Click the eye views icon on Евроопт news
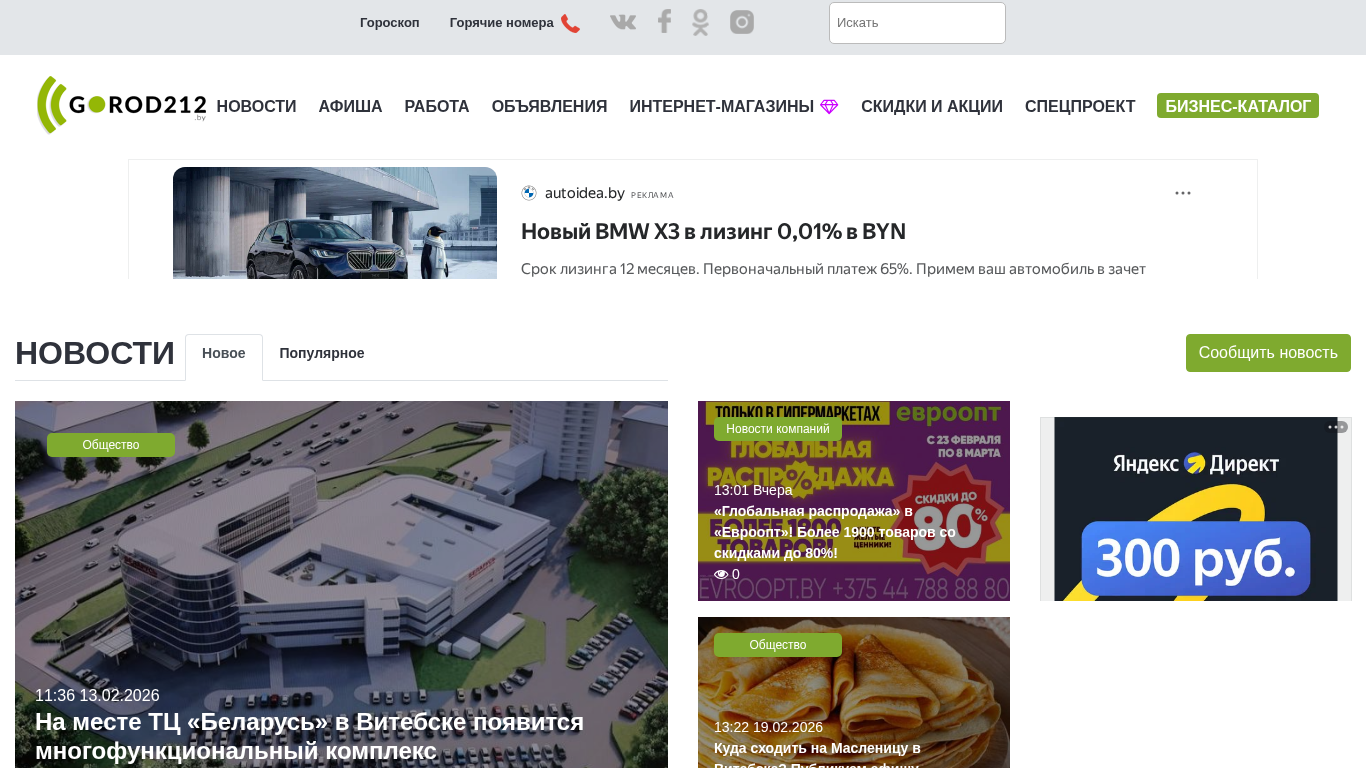This screenshot has width=1366, height=768. click(x=721, y=574)
